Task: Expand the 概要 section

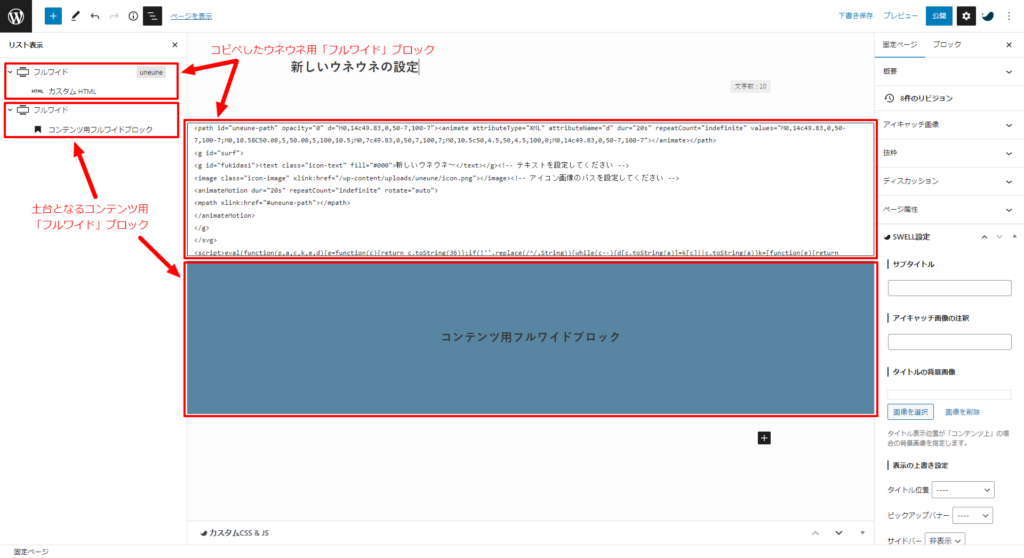Action: click(x=949, y=71)
